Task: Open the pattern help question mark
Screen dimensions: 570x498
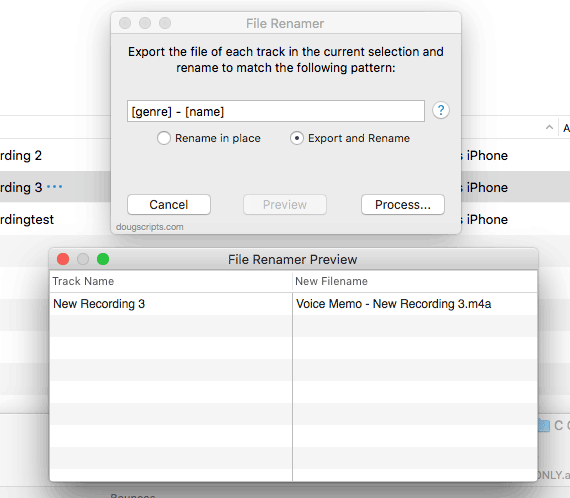Action: click(x=441, y=110)
